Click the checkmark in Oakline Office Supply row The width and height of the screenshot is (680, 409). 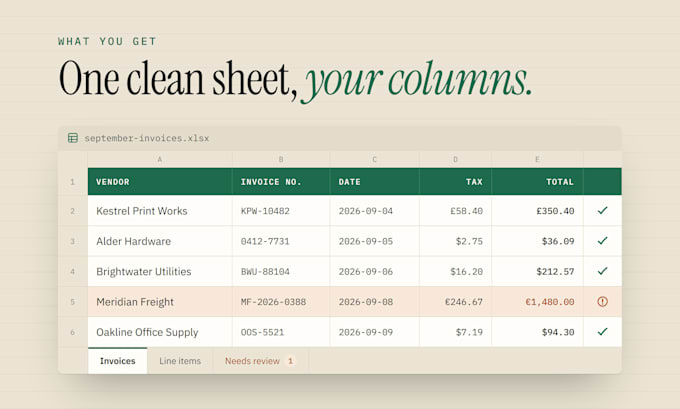tap(602, 332)
